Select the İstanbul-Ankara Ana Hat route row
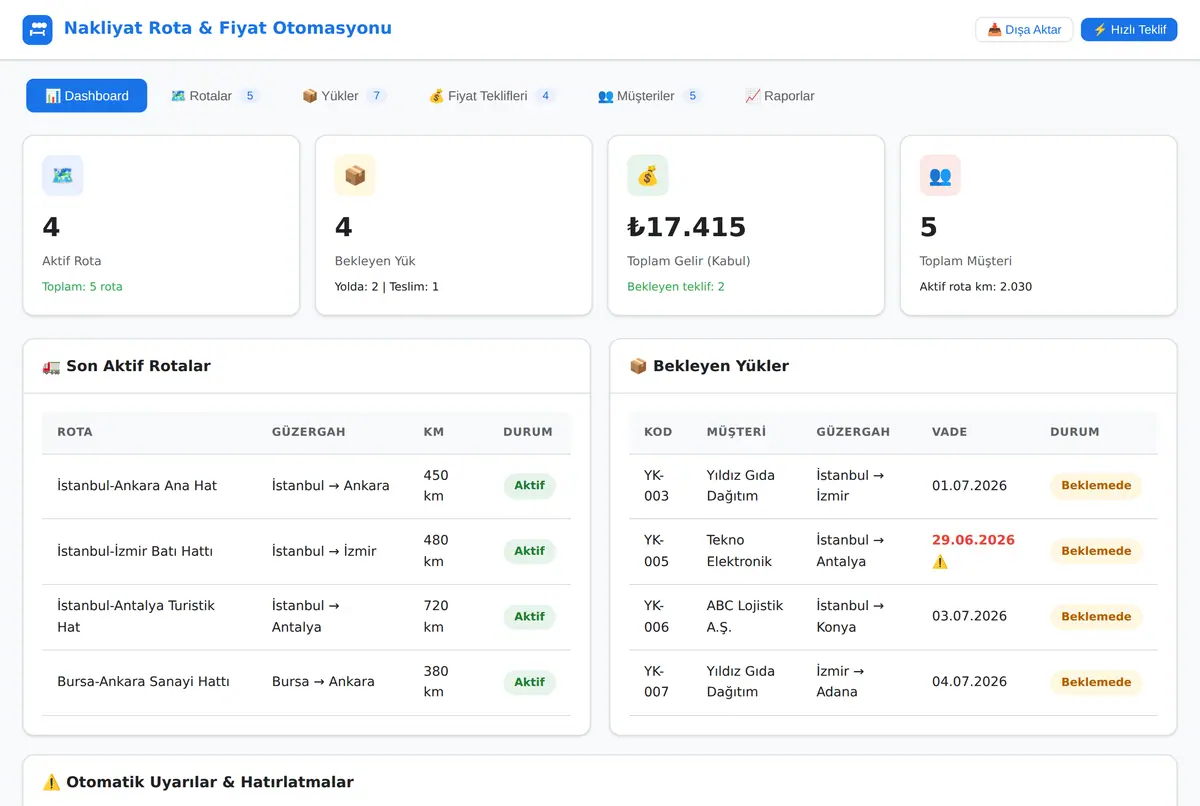This screenshot has height=806, width=1200. (307, 486)
